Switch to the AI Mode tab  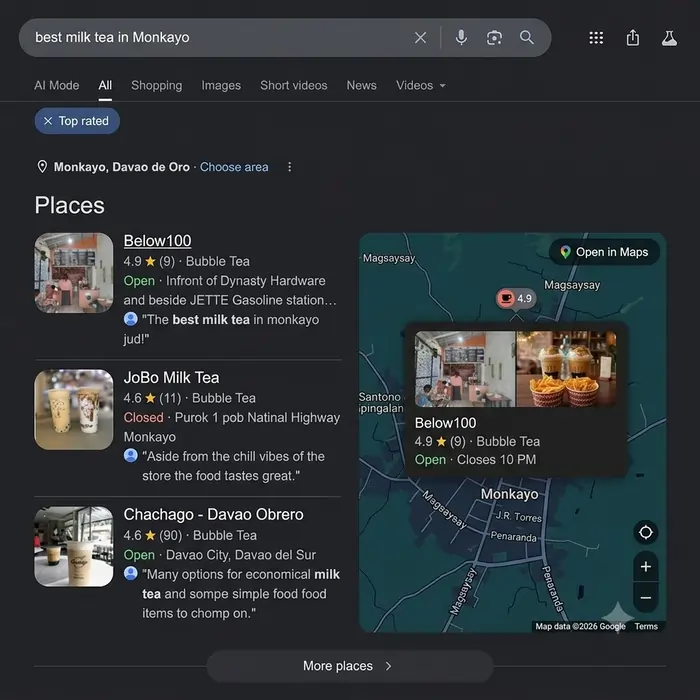click(x=57, y=85)
